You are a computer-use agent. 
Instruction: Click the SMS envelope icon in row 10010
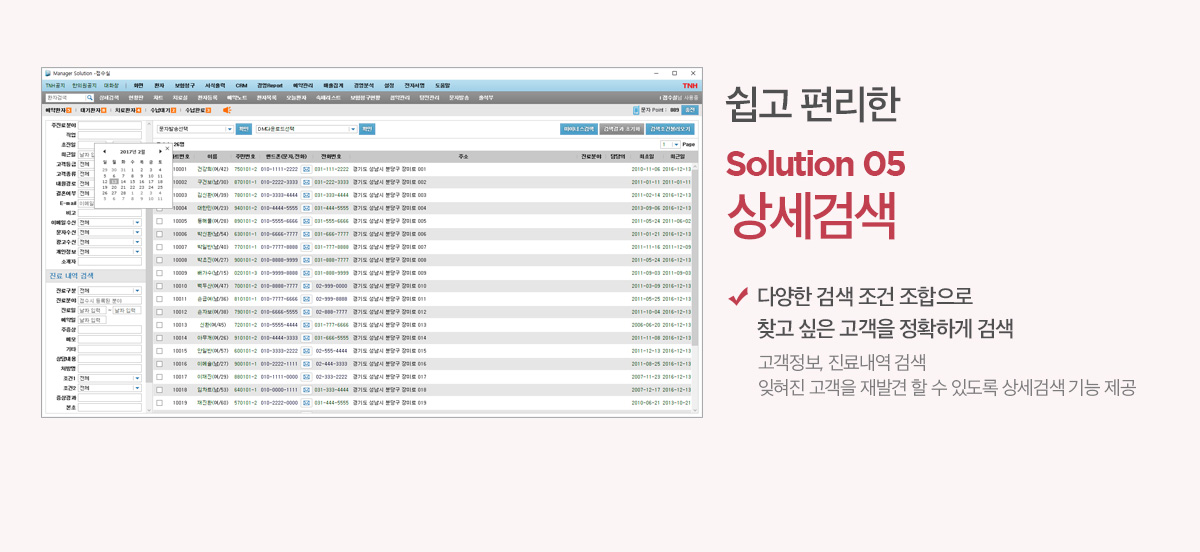click(307, 285)
